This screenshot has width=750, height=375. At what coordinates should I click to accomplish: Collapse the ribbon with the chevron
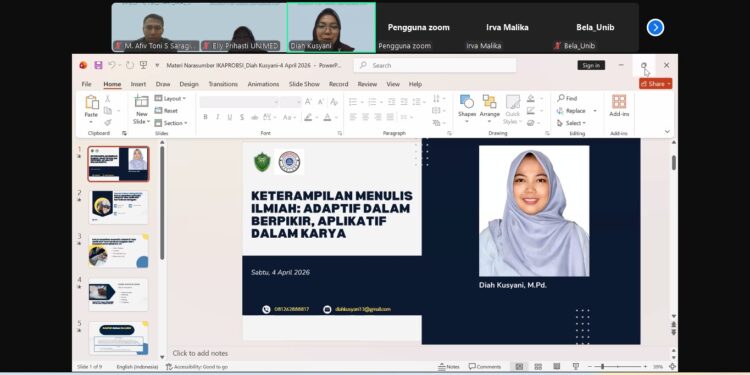click(x=667, y=132)
